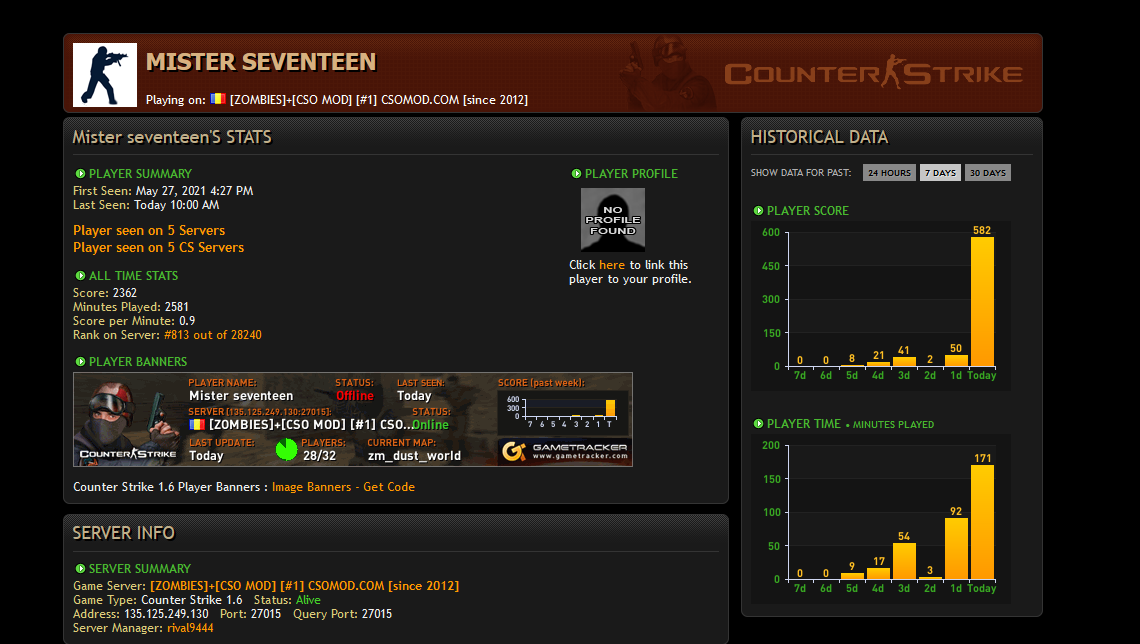
Task: Switch to 30 Days historical data
Action: [987, 173]
